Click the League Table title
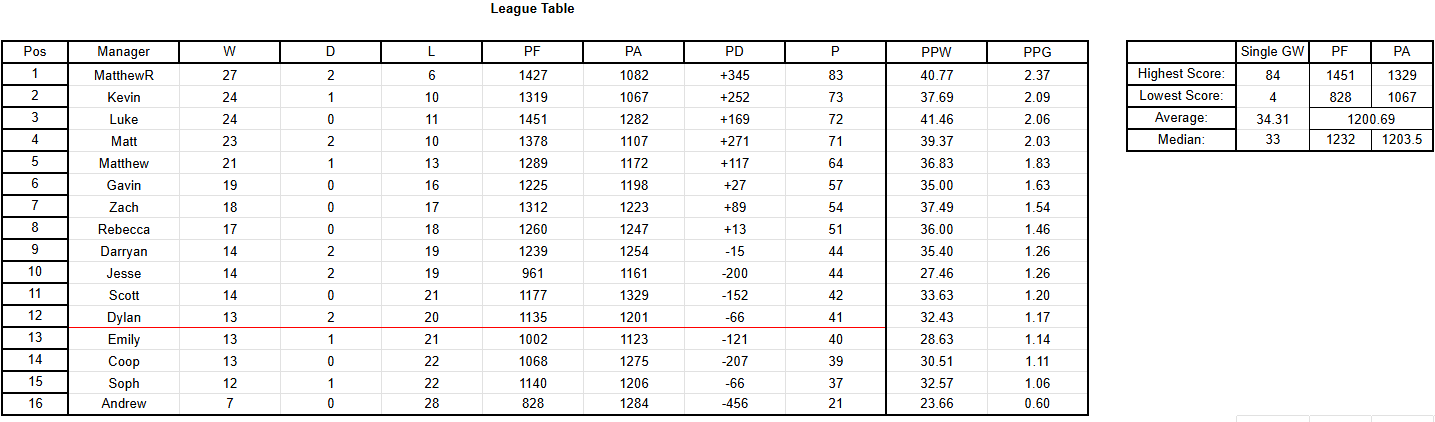Screen dimensions: 1435x422 (x=532, y=9)
